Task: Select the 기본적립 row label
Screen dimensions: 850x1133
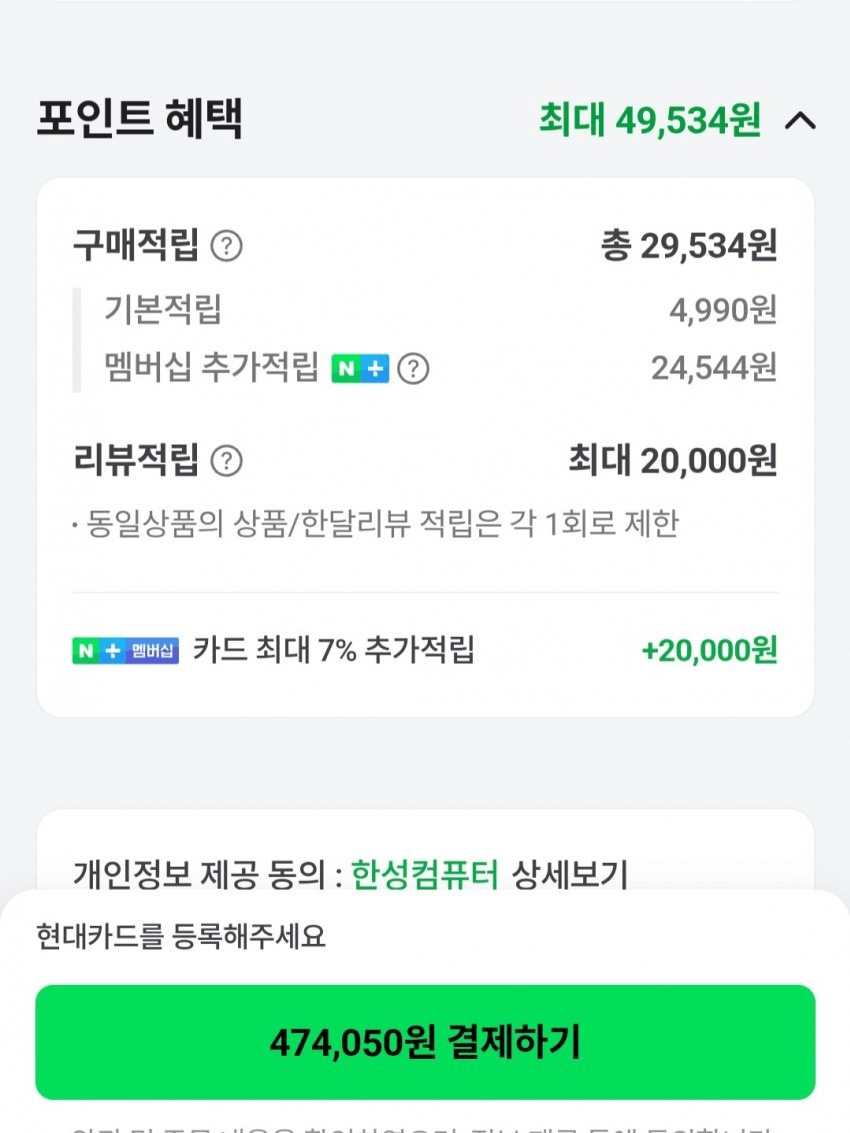Action: pos(162,310)
